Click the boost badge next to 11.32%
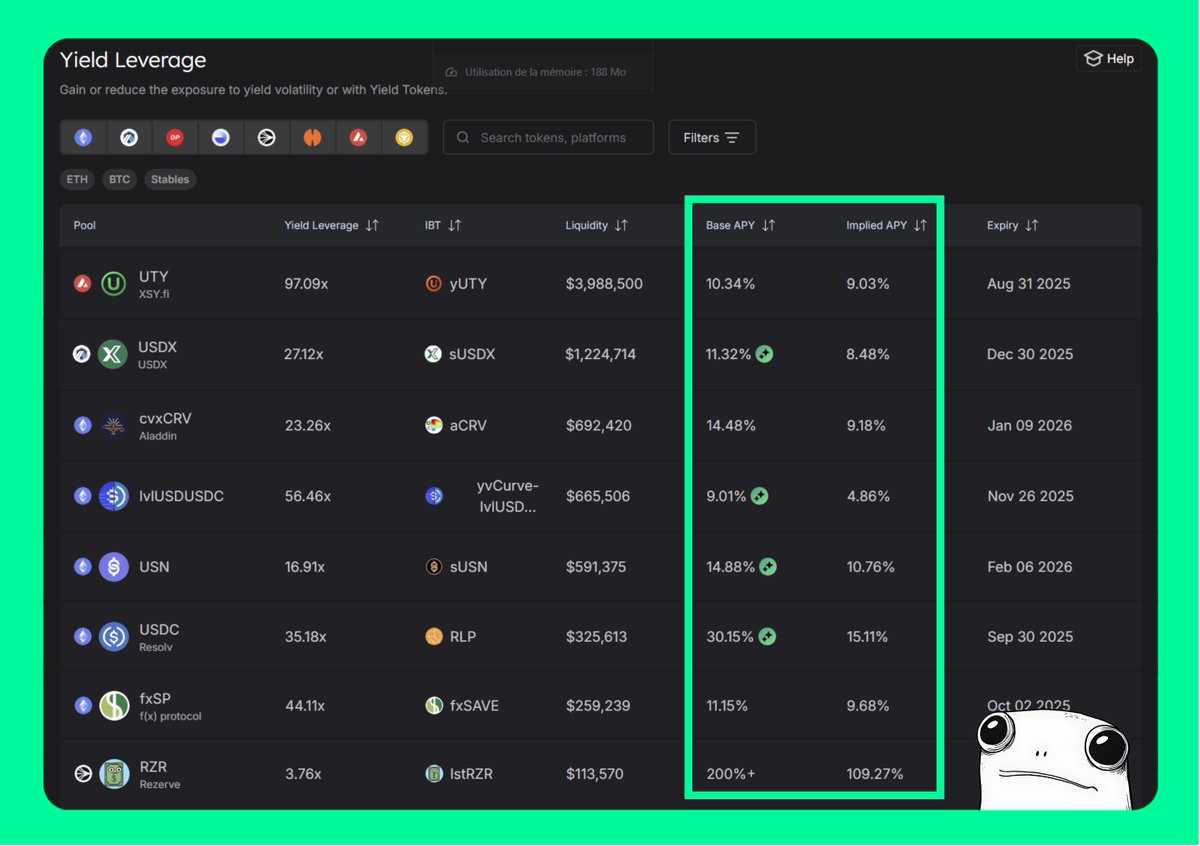Screen dimensions: 1200x846 pyautogui.click(x=764, y=354)
